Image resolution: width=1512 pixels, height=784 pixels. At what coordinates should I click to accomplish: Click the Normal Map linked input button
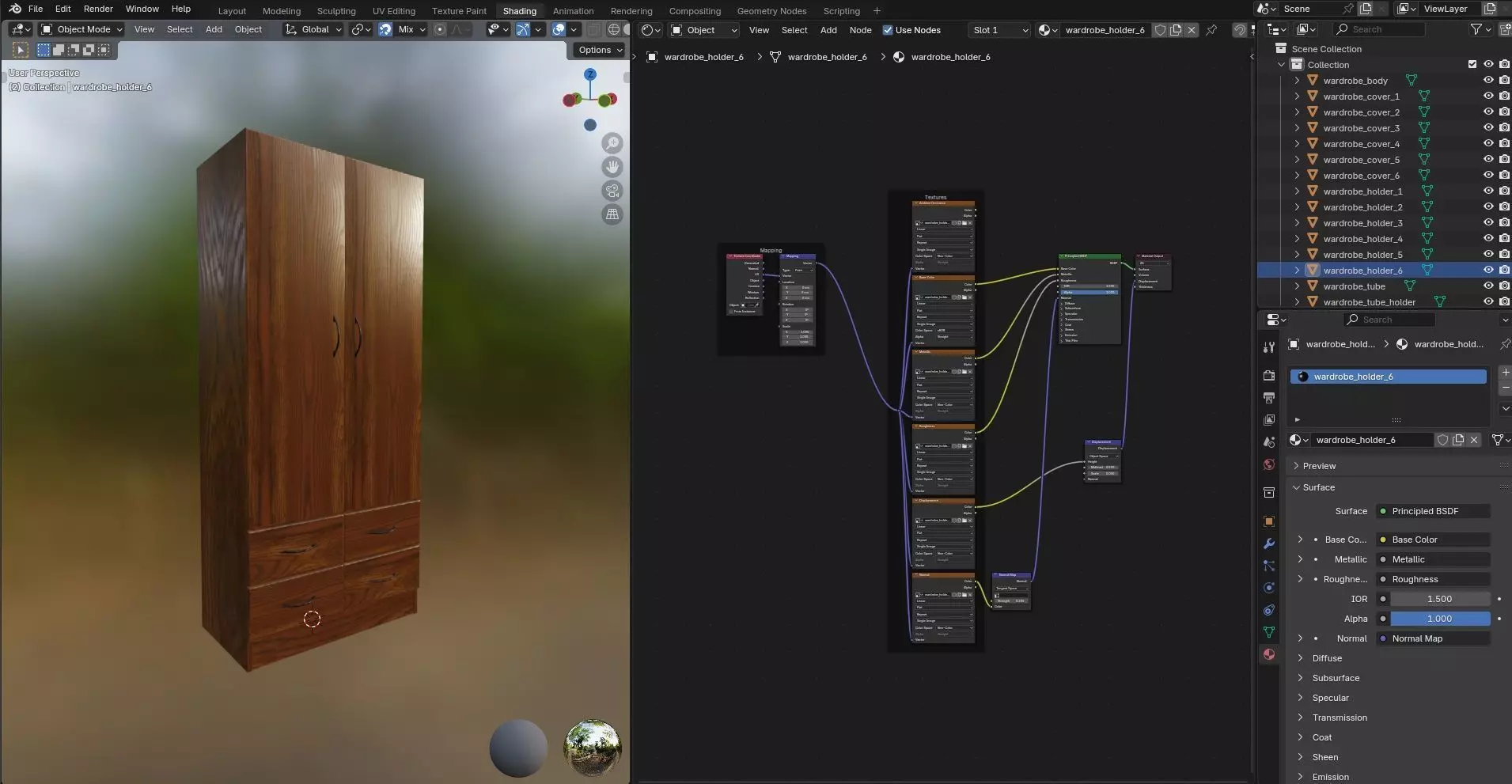pos(1433,638)
